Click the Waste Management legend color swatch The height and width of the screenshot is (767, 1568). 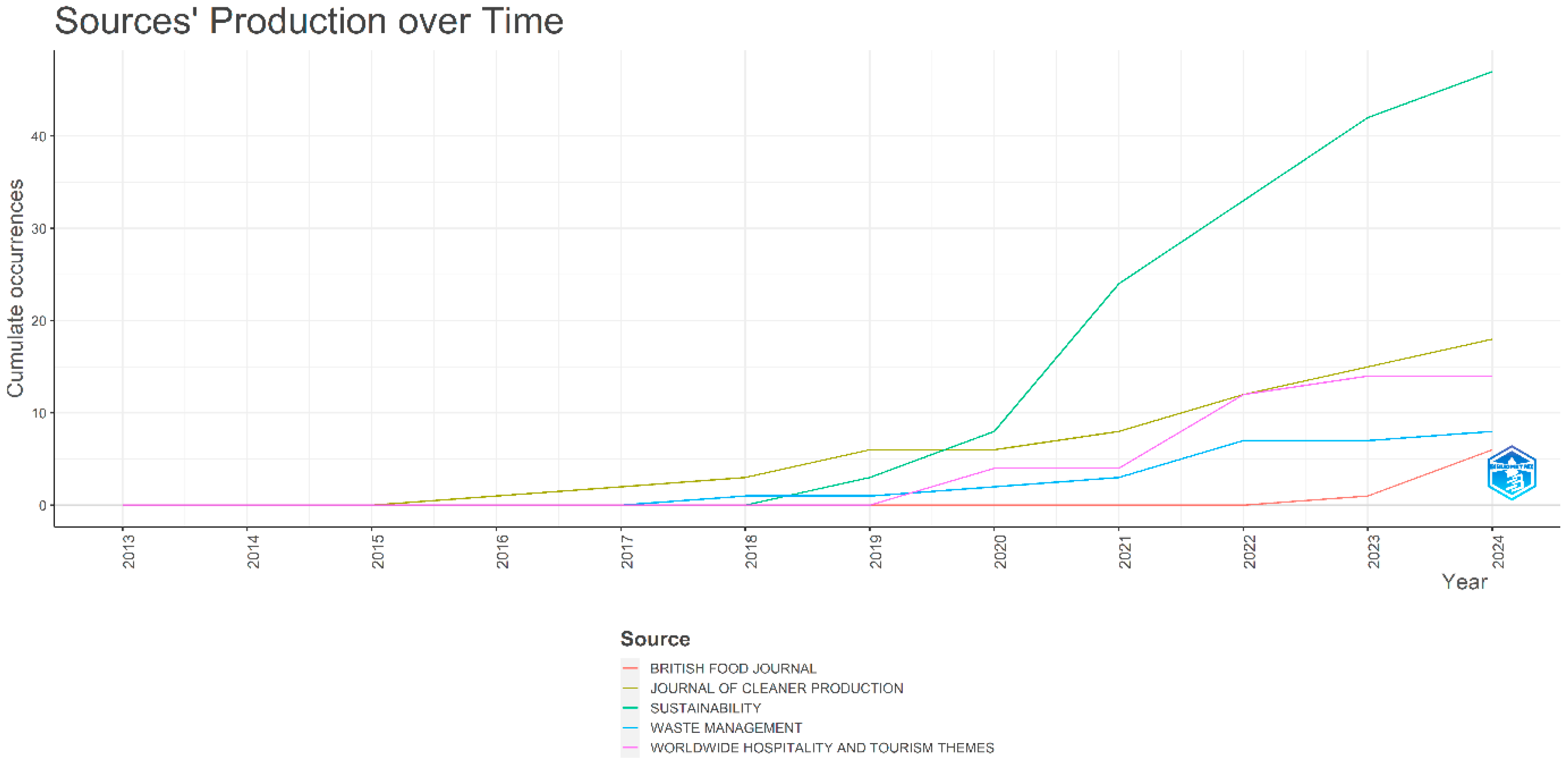coord(630,728)
